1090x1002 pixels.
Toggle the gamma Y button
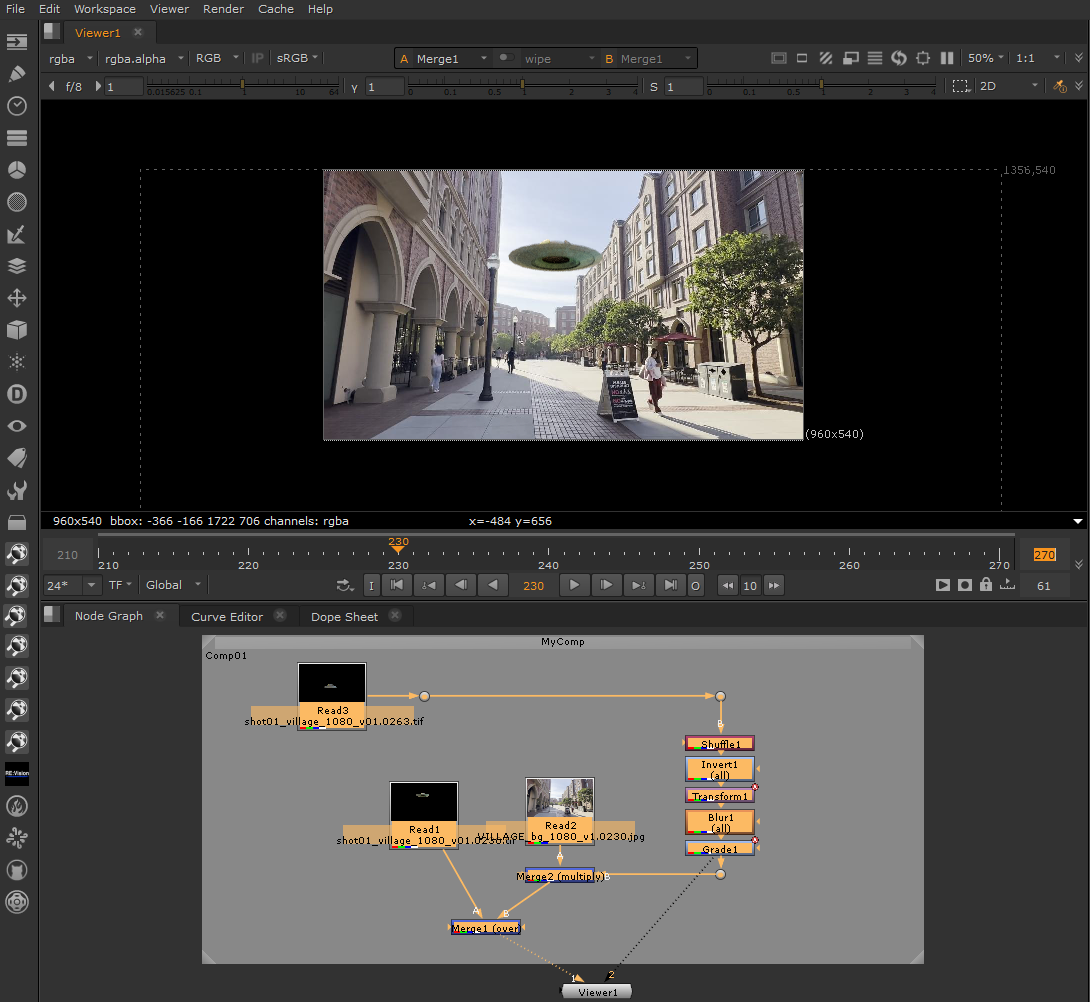[355, 87]
